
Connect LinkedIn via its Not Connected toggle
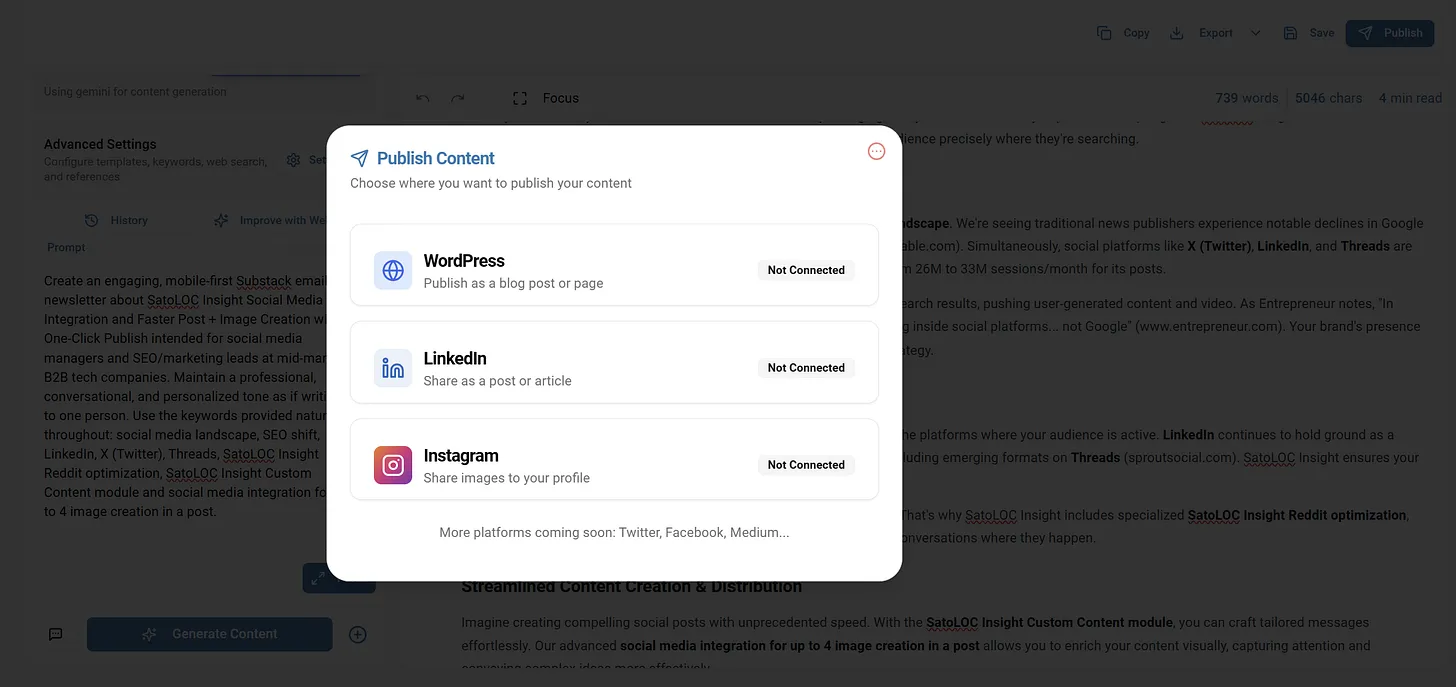[806, 367]
